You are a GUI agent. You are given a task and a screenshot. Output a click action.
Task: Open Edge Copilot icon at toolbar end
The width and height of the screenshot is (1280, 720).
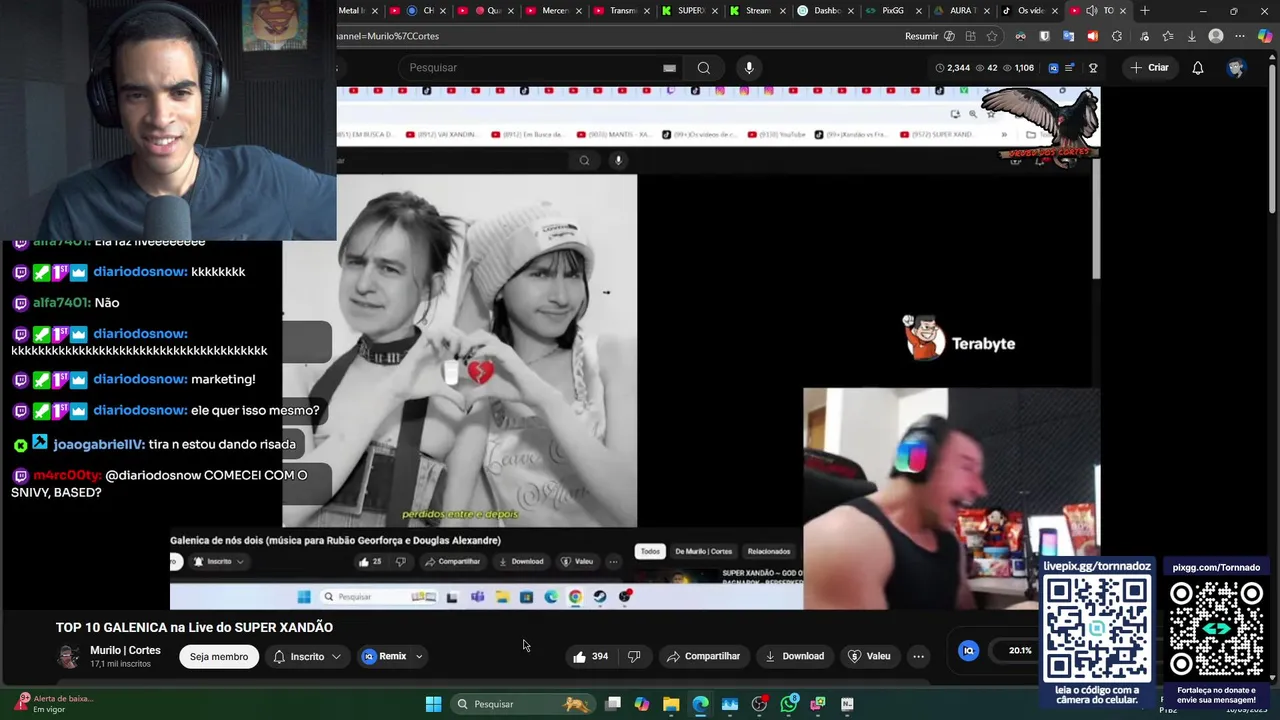1265,36
